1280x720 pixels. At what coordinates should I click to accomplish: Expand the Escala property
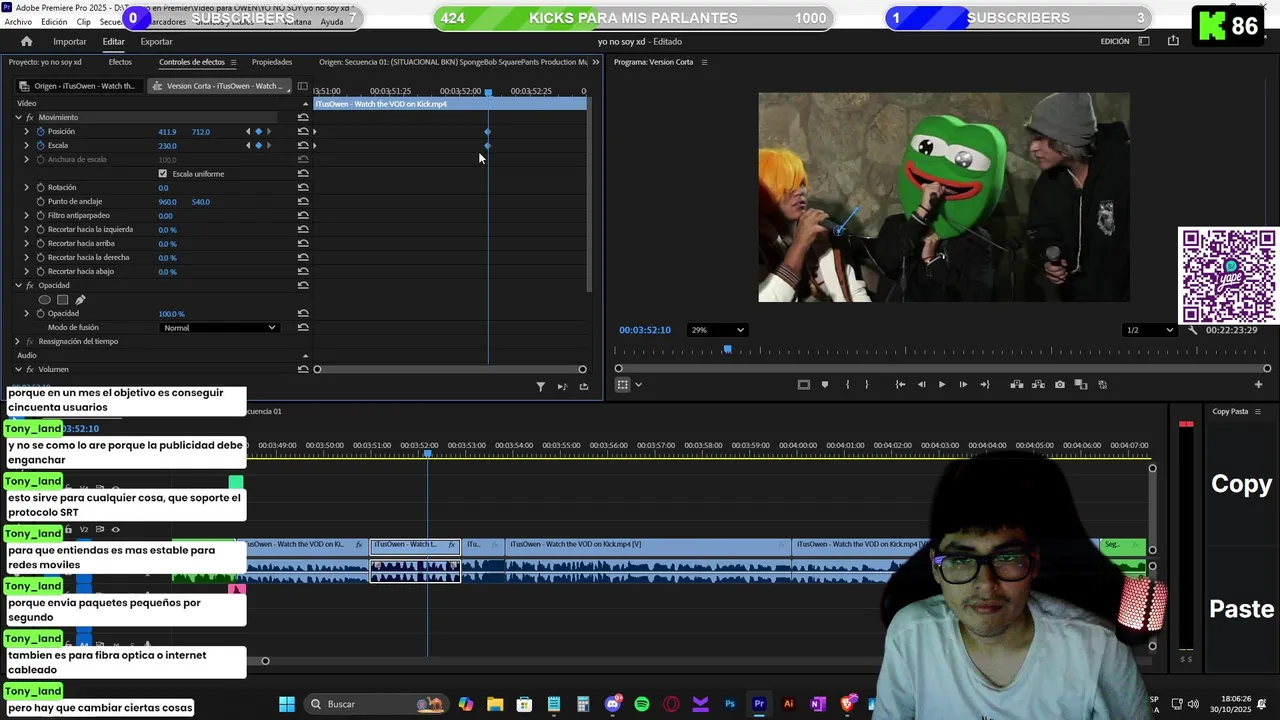click(27, 145)
